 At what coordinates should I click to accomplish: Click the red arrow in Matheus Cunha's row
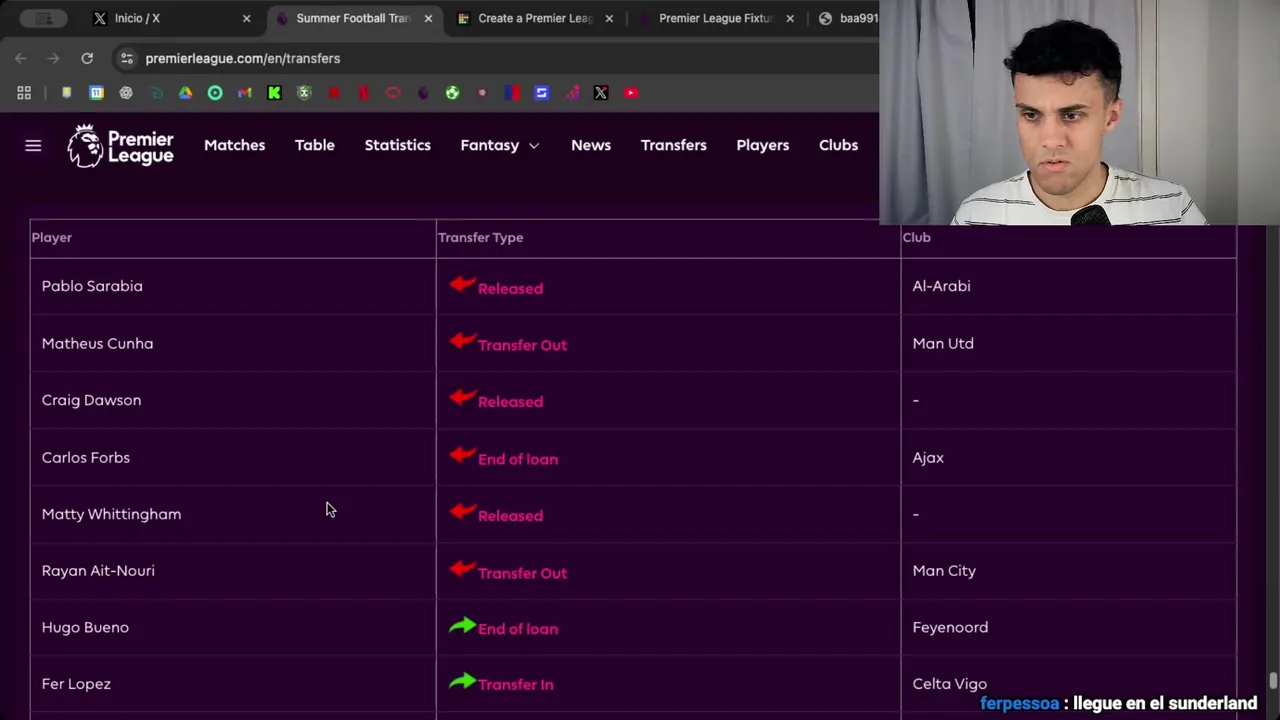click(x=462, y=341)
